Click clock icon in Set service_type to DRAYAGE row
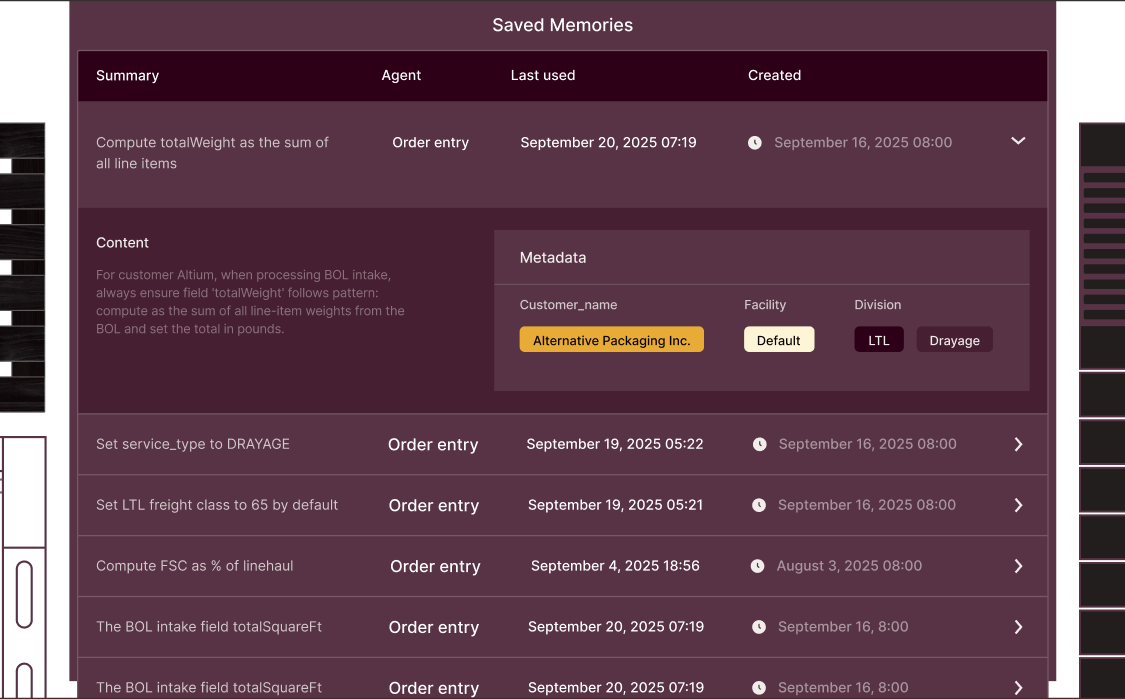This screenshot has width=1125, height=699. click(760, 444)
